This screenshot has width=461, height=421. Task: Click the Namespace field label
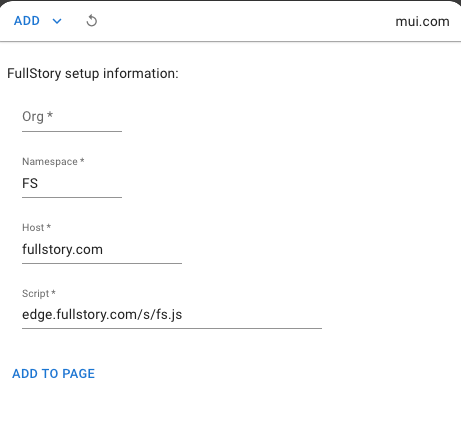click(x=53, y=162)
